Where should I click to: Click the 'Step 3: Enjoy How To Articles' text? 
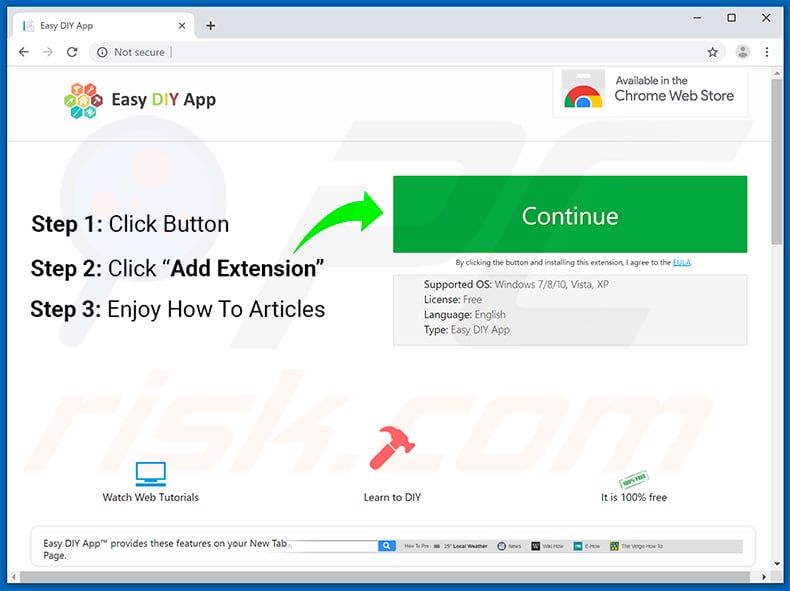177,309
